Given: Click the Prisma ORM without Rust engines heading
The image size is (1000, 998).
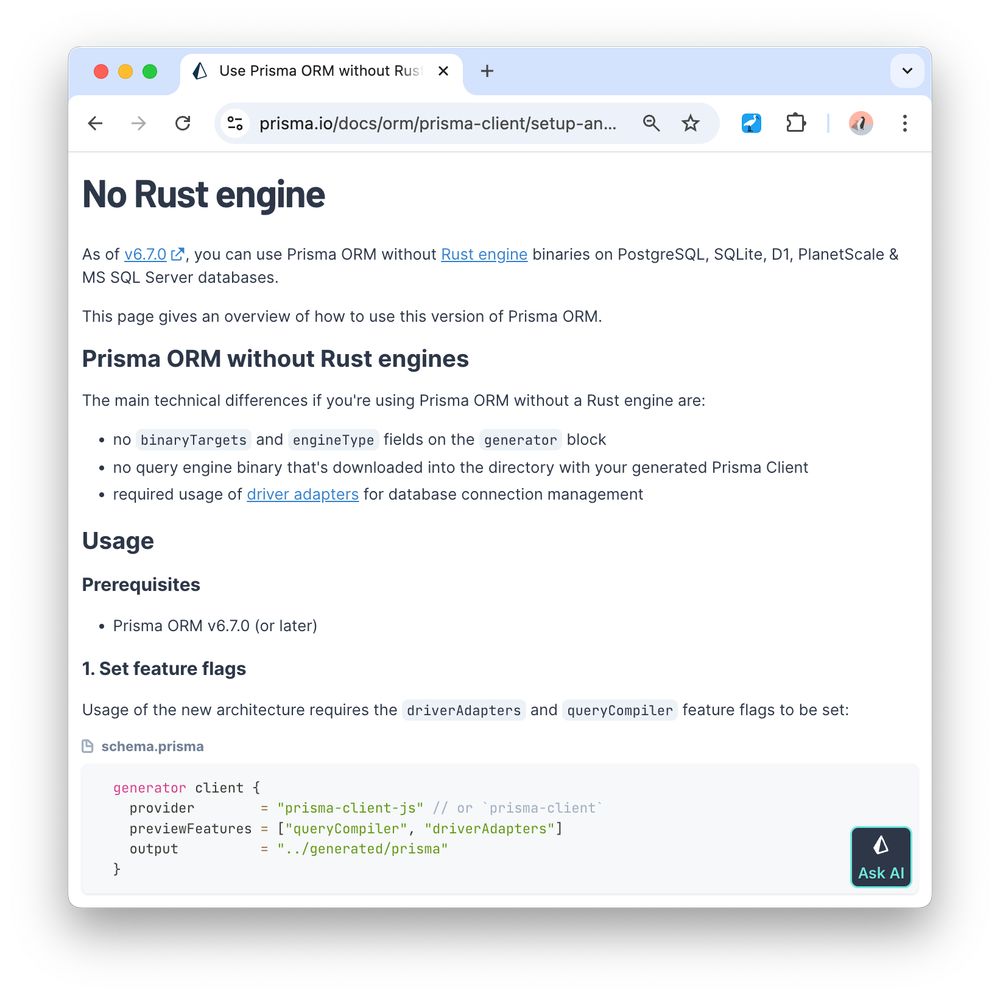Looking at the screenshot, I should [x=276, y=359].
